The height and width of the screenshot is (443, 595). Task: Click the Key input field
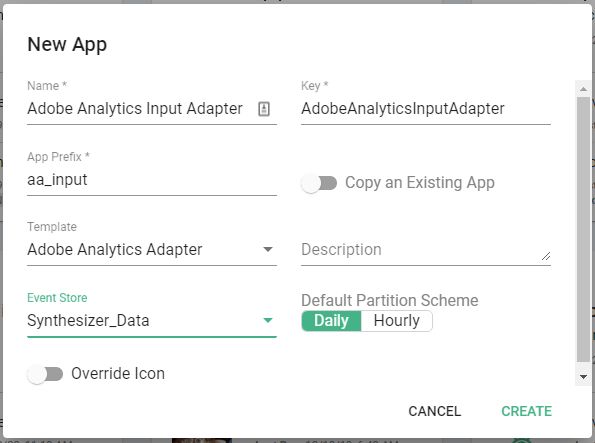426,109
